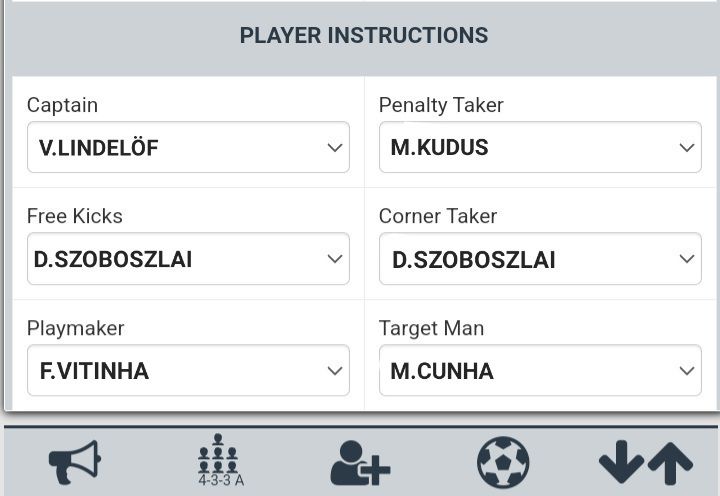Click the down-up arrows swap icon

[x=645, y=464]
